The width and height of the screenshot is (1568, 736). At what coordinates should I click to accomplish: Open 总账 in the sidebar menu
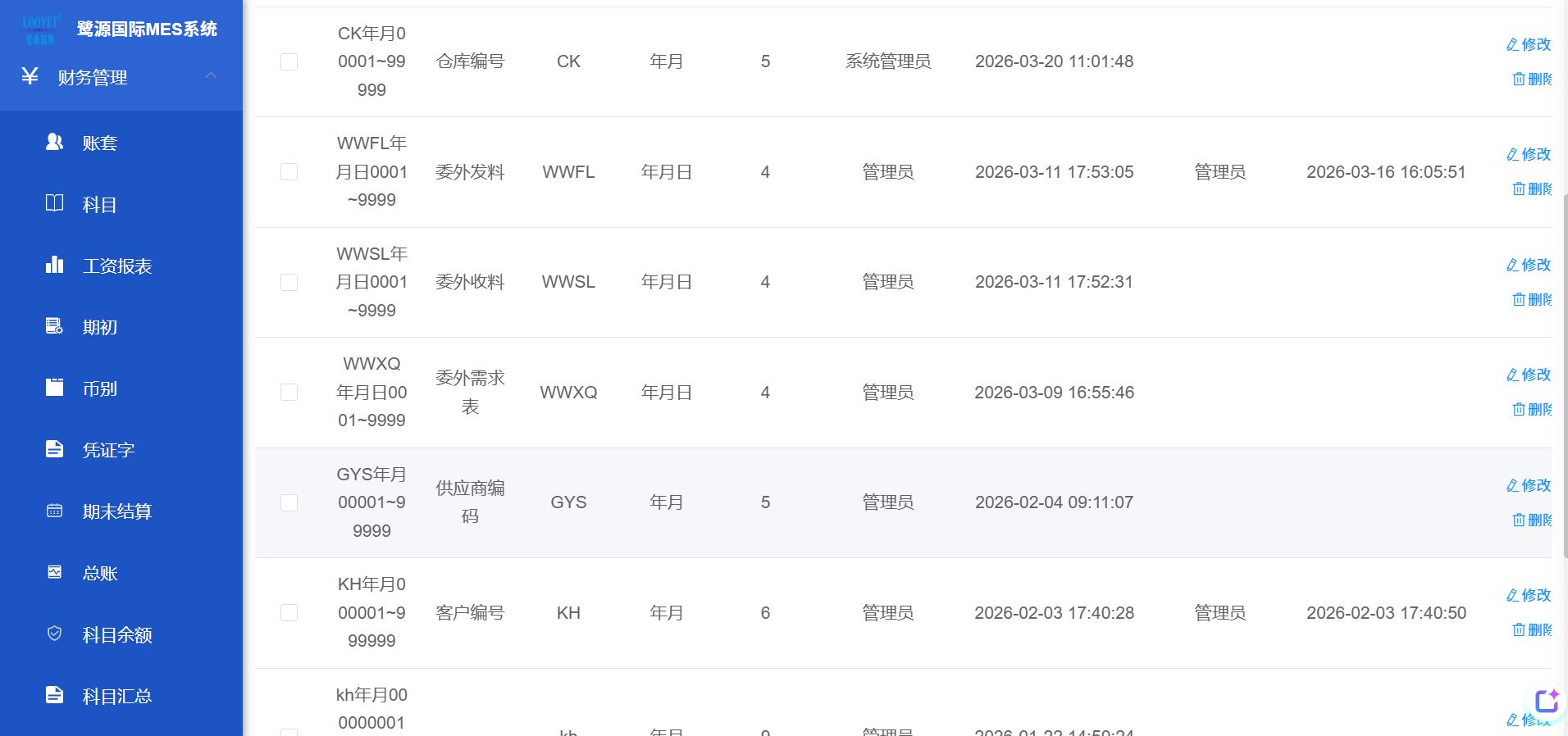100,573
